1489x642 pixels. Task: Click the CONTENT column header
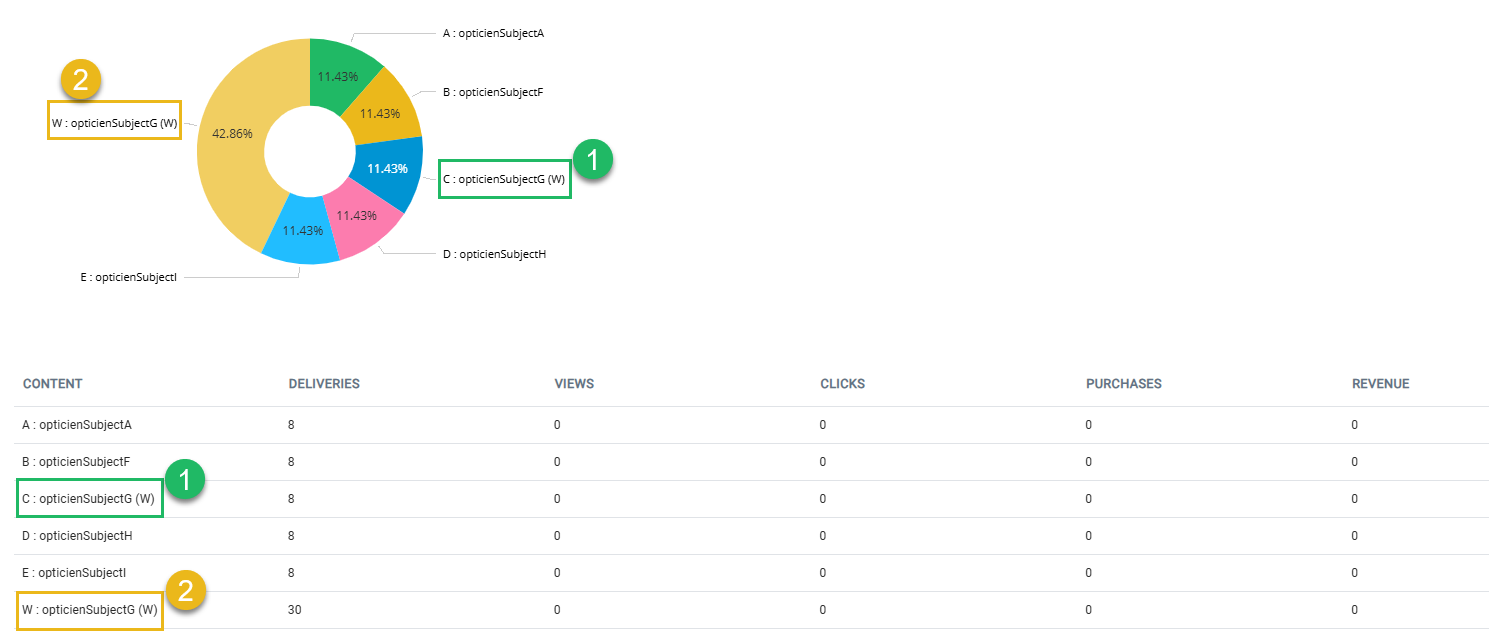click(52, 384)
